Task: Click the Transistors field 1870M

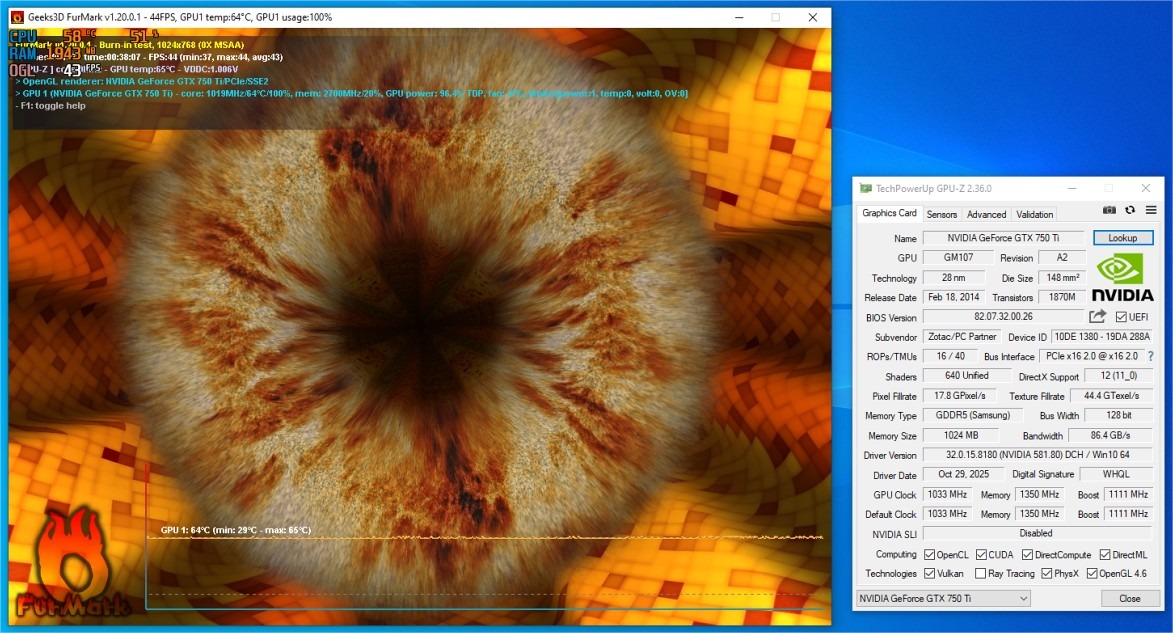Action: pos(1062,297)
